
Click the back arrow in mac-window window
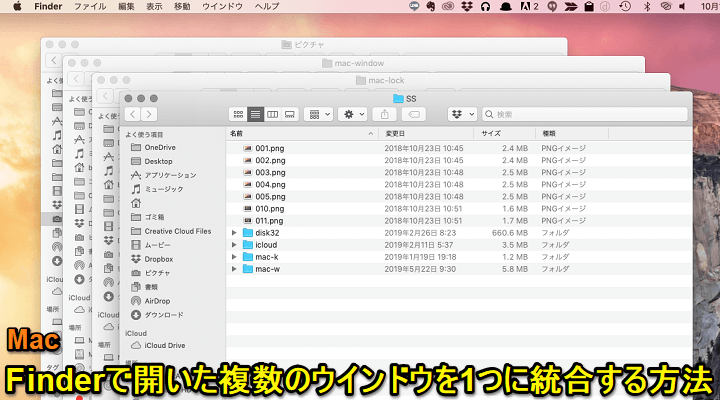tap(76, 79)
